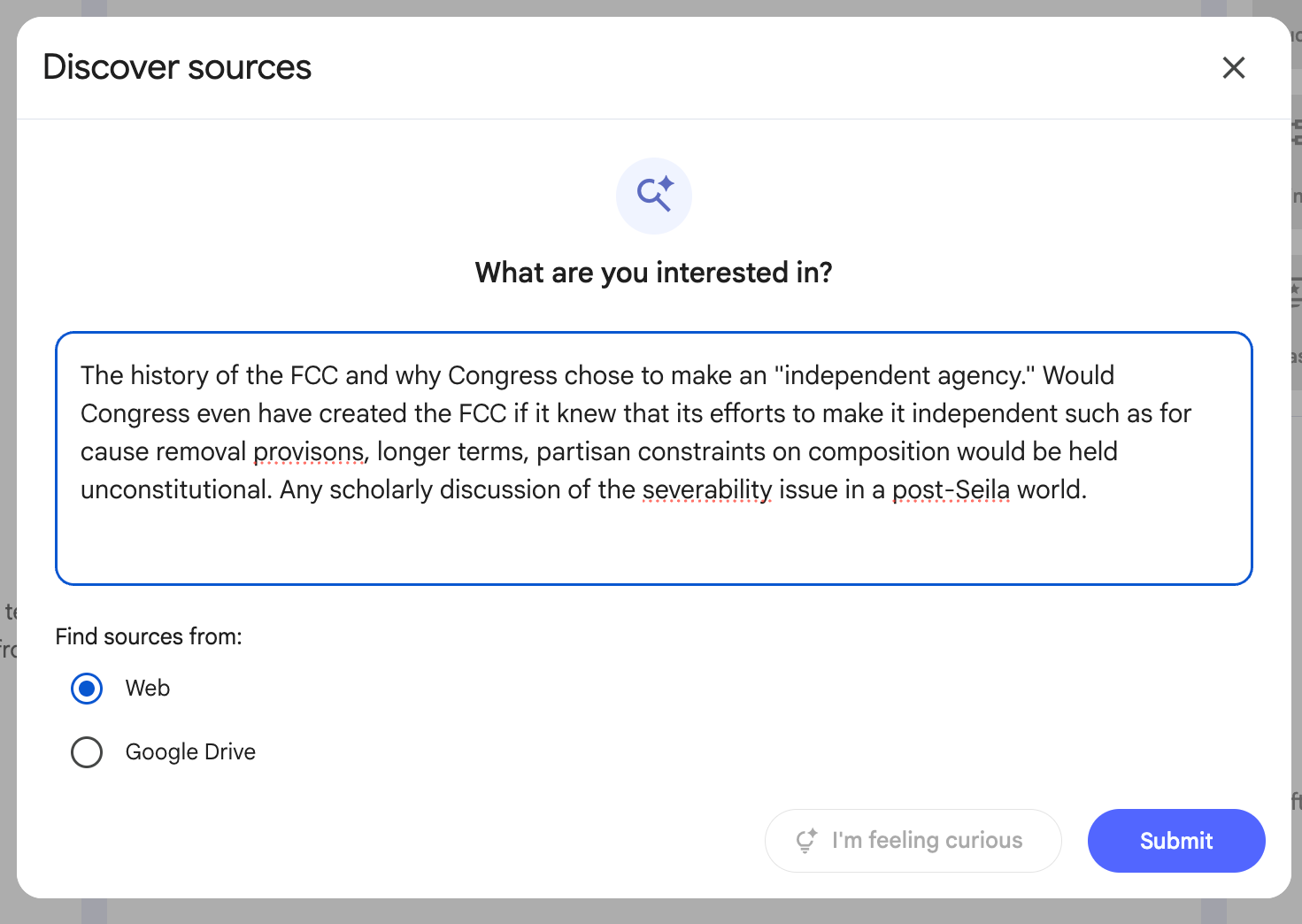Click the lightbulb icon beside feeling curious
Image resolution: width=1302 pixels, height=924 pixels.
[806, 841]
